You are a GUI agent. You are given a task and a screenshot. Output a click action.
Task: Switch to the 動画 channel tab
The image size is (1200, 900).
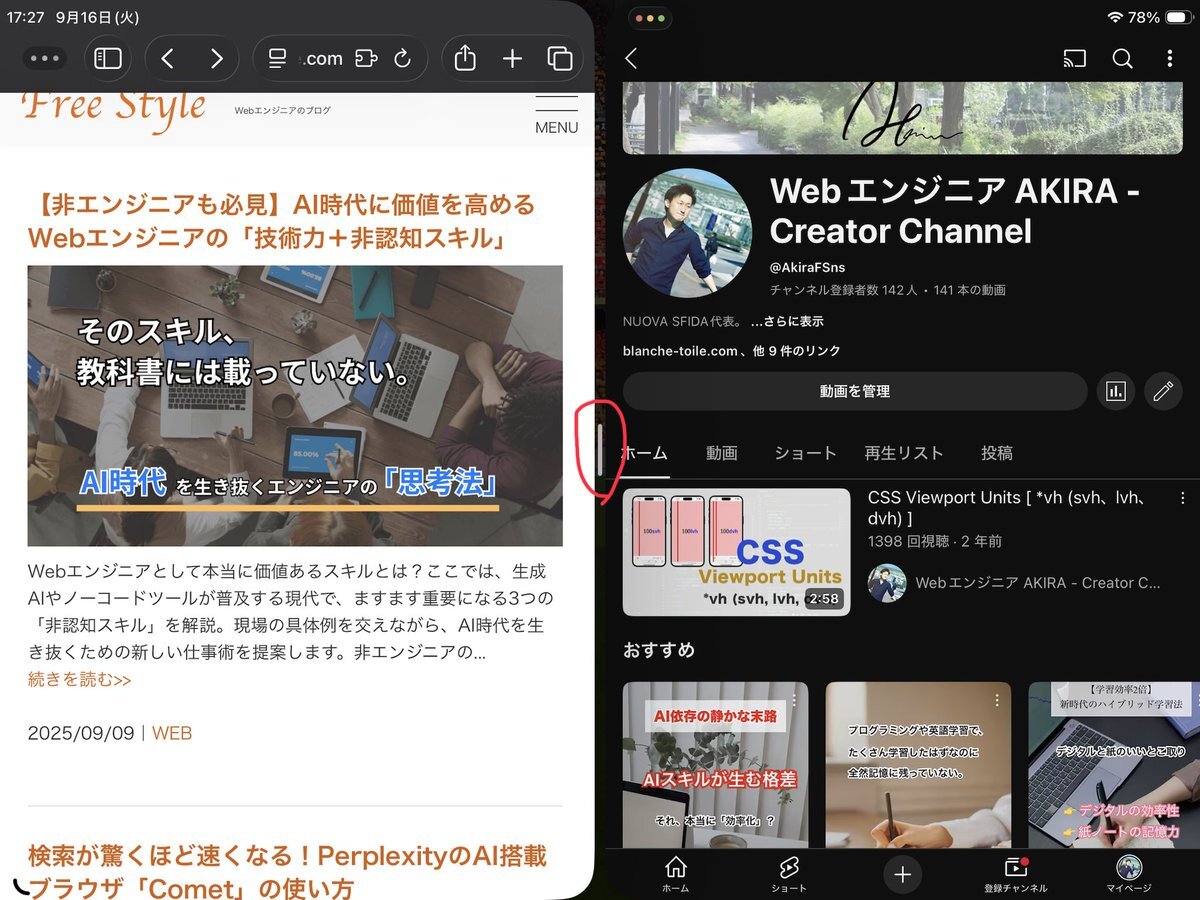tap(721, 453)
